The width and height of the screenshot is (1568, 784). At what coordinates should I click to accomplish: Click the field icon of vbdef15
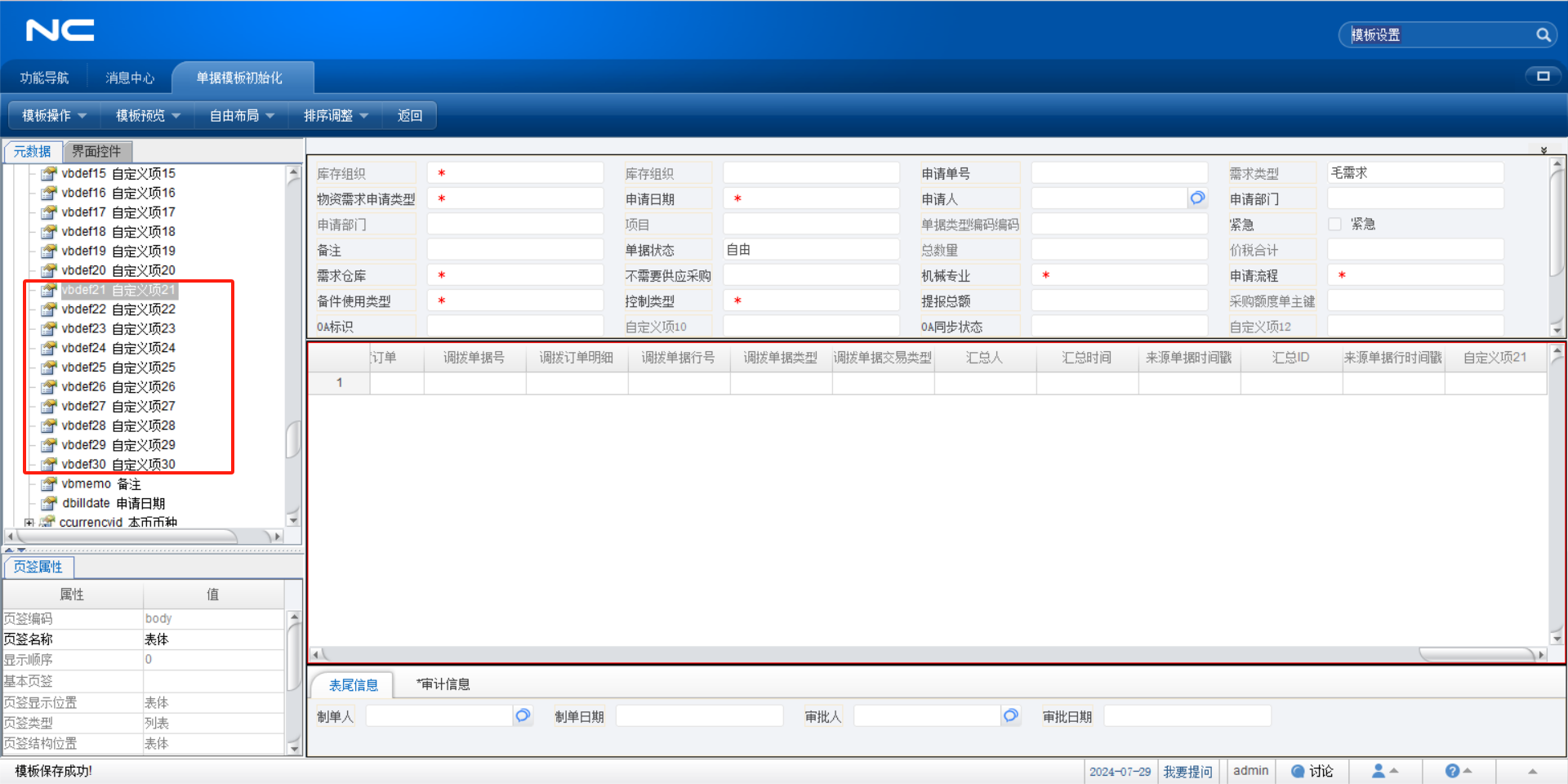pyautogui.click(x=50, y=173)
